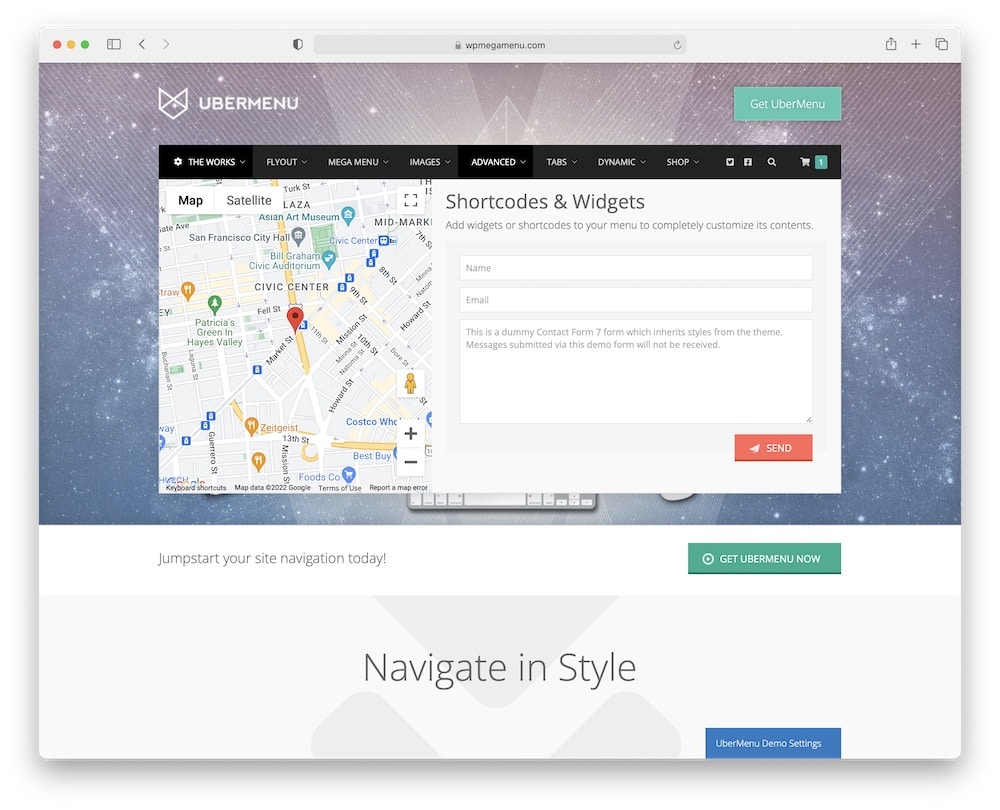Send the contact form
Image resolution: width=1000 pixels, height=810 pixels.
773,448
